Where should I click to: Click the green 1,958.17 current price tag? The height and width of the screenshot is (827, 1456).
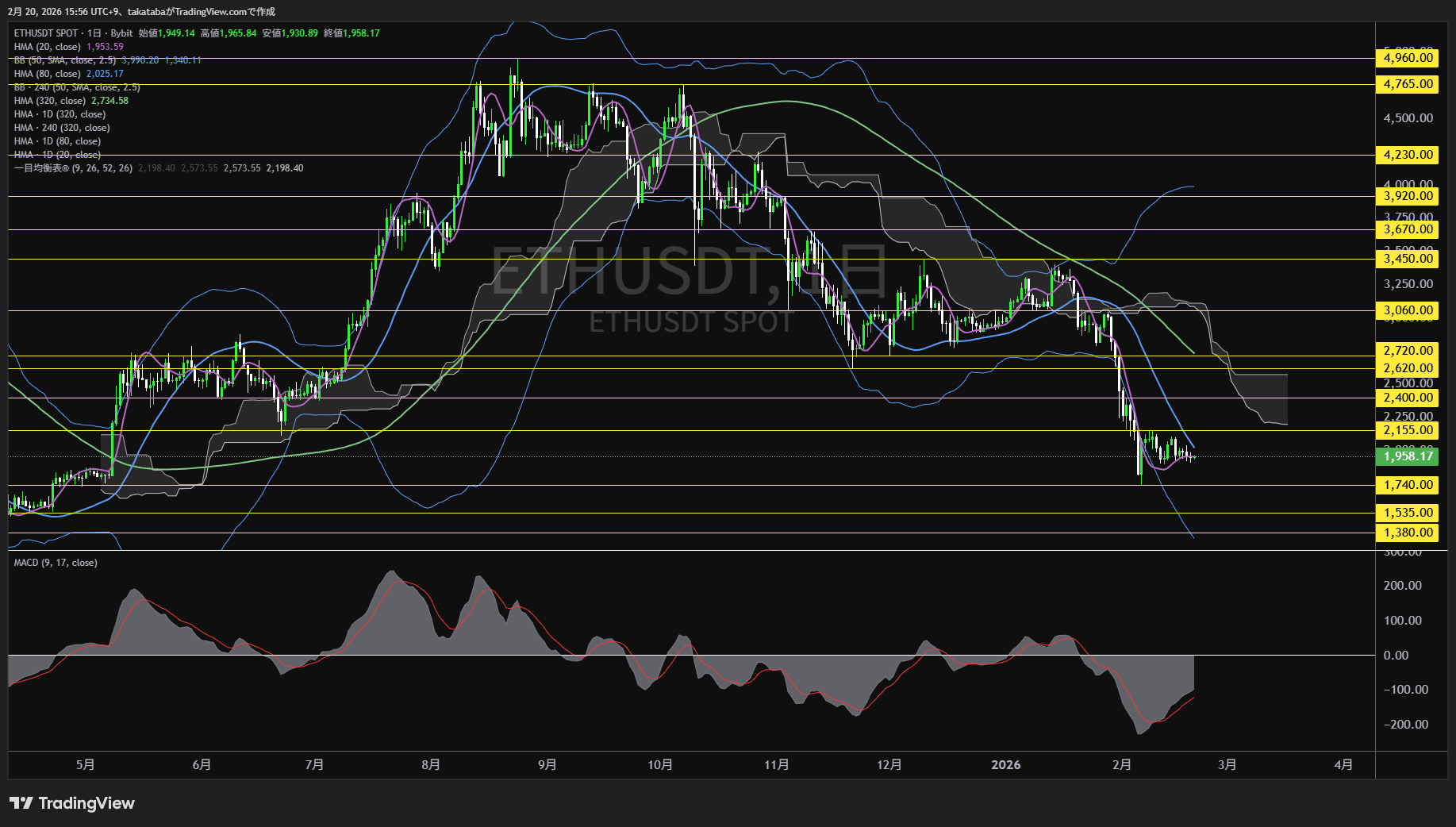click(1408, 456)
